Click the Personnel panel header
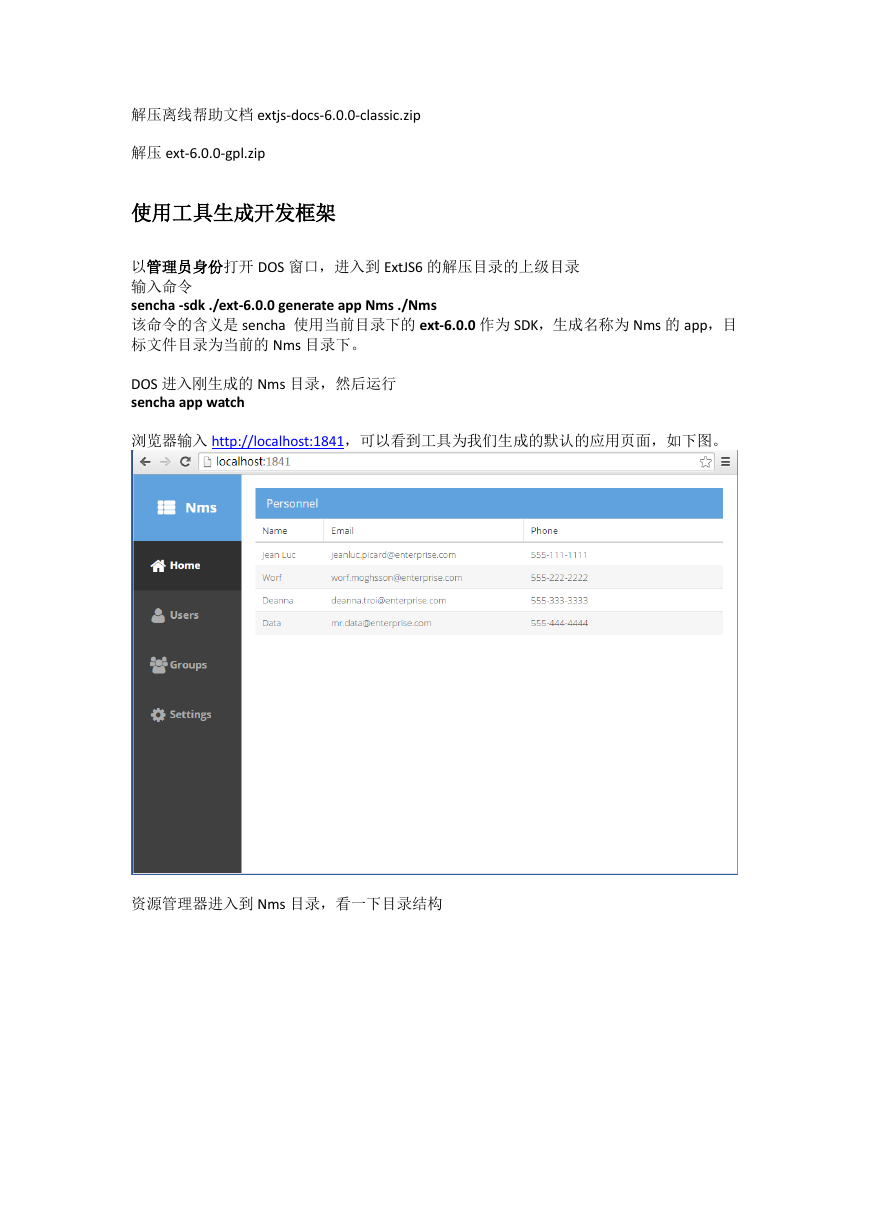The width and height of the screenshot is (869, 1228). [489, 503]
